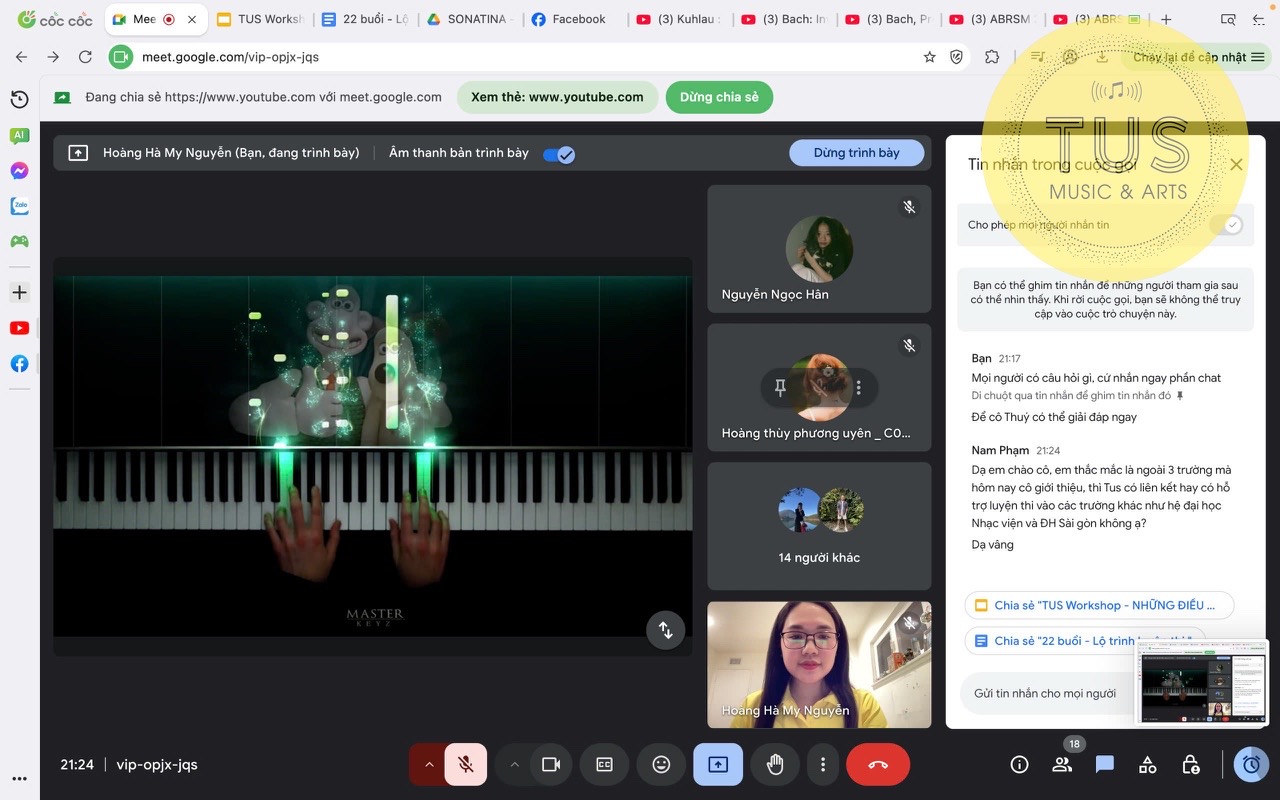Open the browser extensions puzzle icon
Screen dimensions: 1280x800
click(992, 57)
